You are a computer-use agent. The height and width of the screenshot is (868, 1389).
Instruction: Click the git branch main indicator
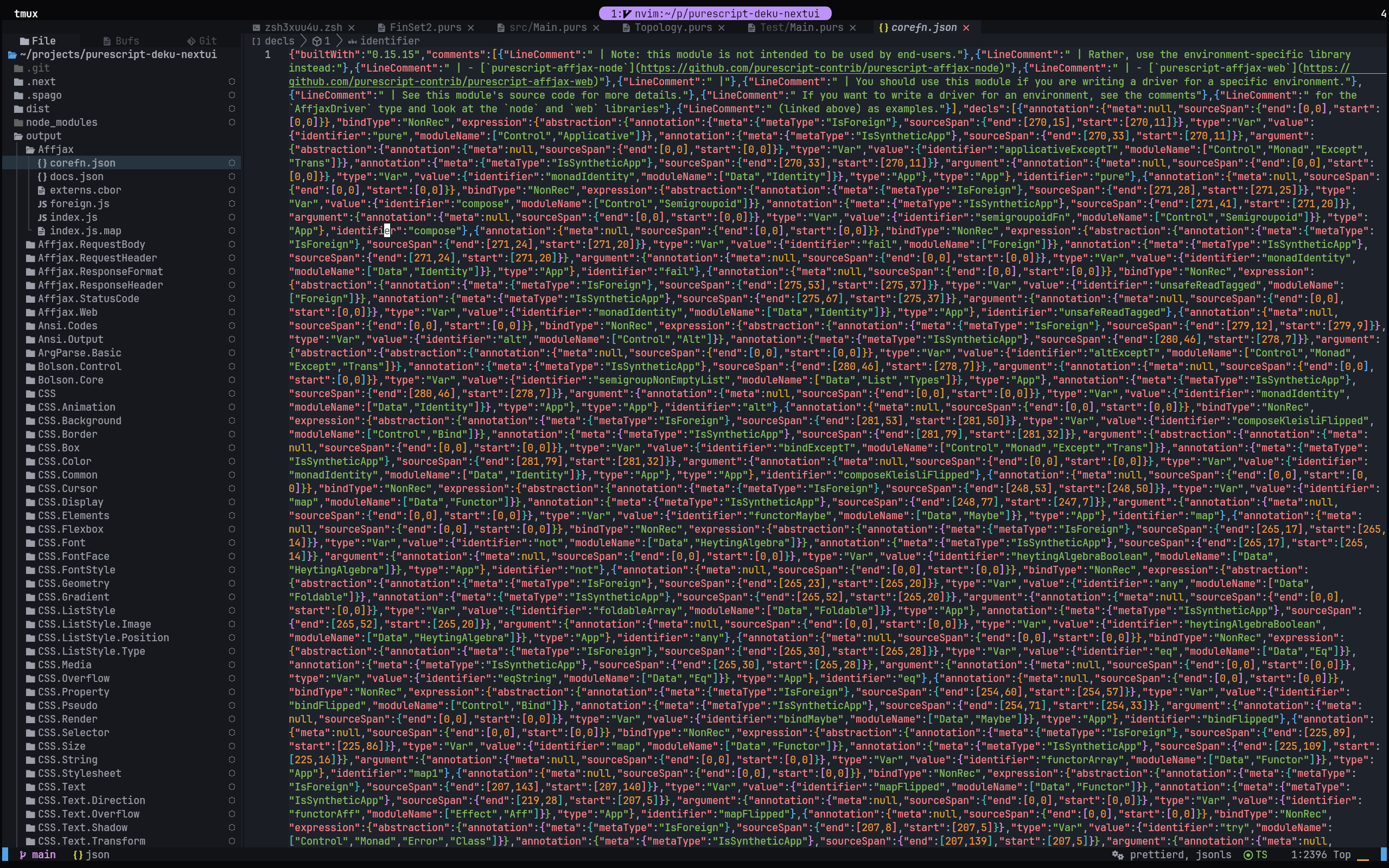pos(38,855)
